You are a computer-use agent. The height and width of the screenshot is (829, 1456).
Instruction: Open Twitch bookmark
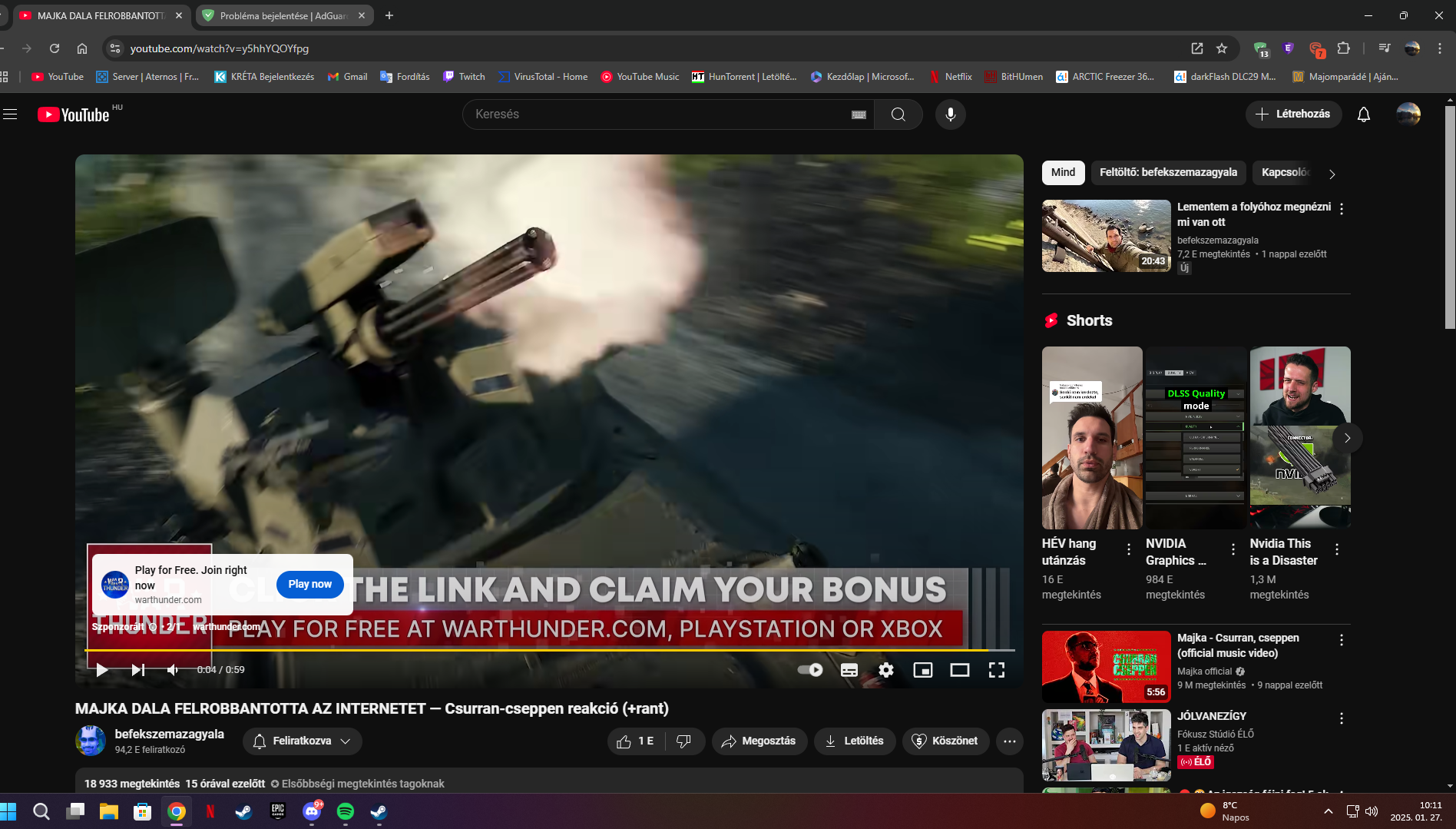pyautogui.click(x=465, y=77)
